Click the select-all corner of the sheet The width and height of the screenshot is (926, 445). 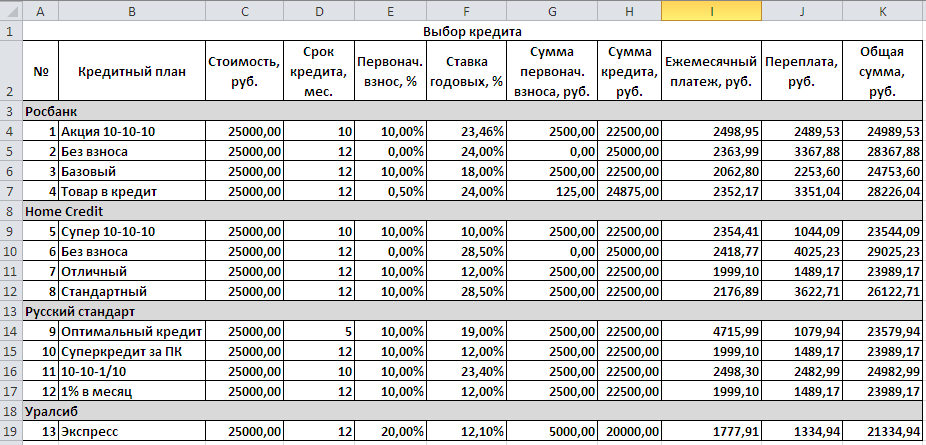(11, 10)
